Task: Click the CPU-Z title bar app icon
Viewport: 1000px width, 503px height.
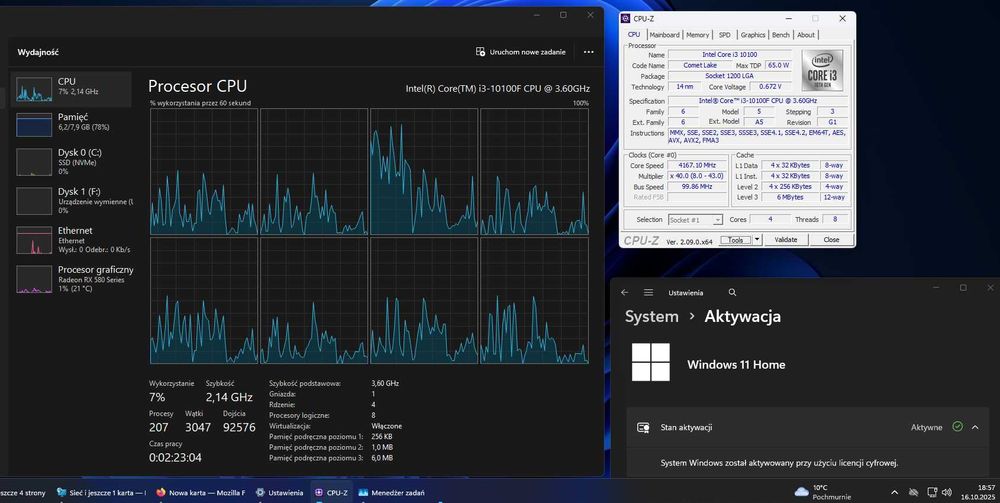Action: 626,18
